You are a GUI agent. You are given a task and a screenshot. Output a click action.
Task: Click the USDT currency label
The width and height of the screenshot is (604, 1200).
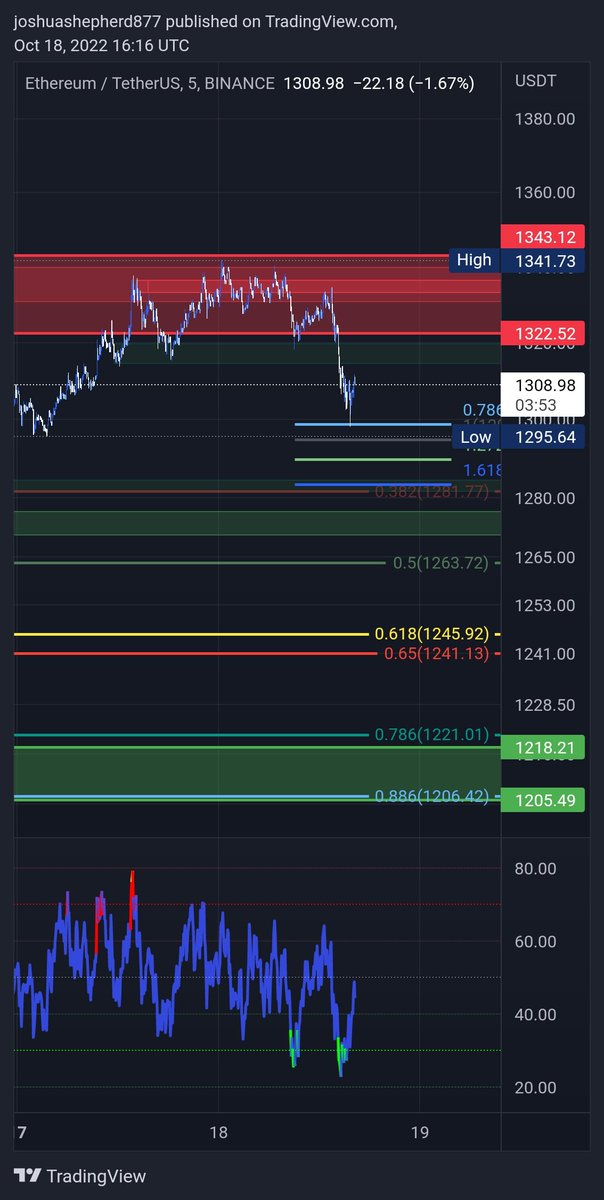pyautogui.click(x=535, y=81)
